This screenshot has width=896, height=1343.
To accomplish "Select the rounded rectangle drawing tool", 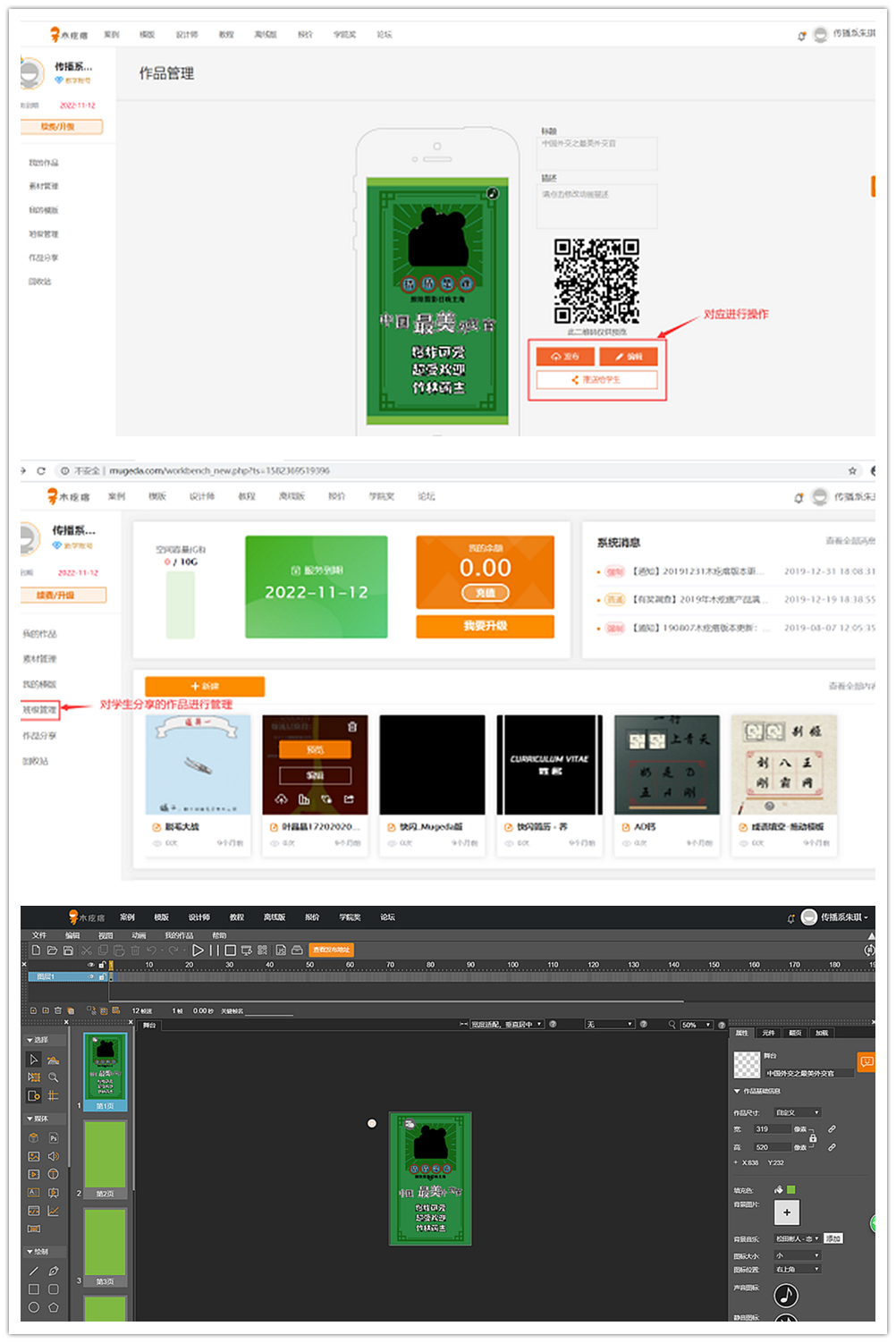I will tap(54, 1289).
